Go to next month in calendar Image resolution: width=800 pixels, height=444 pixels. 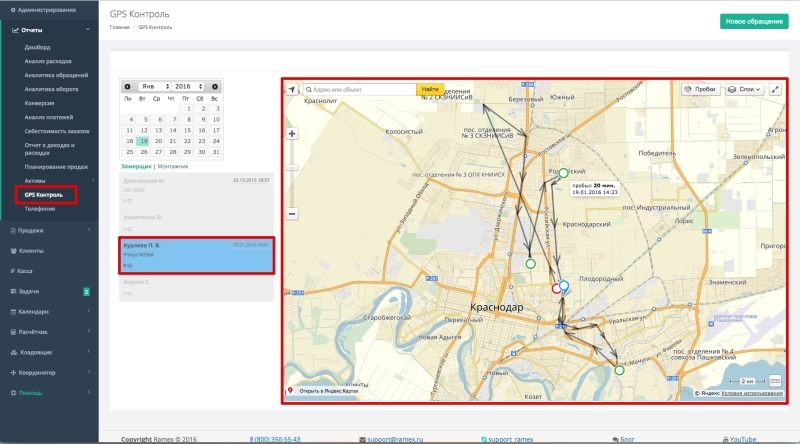[215, 87]
